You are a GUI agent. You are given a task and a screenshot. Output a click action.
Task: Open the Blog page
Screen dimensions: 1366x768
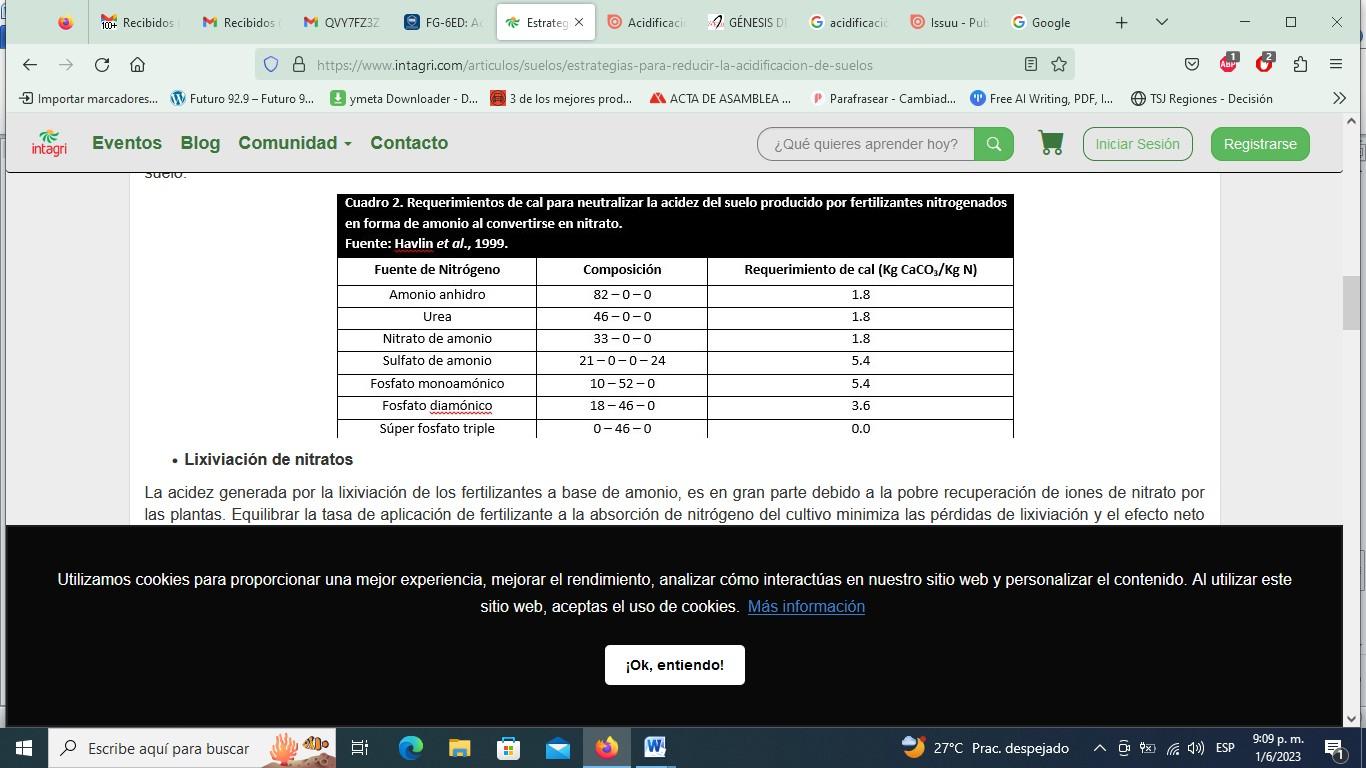point(200,143)
